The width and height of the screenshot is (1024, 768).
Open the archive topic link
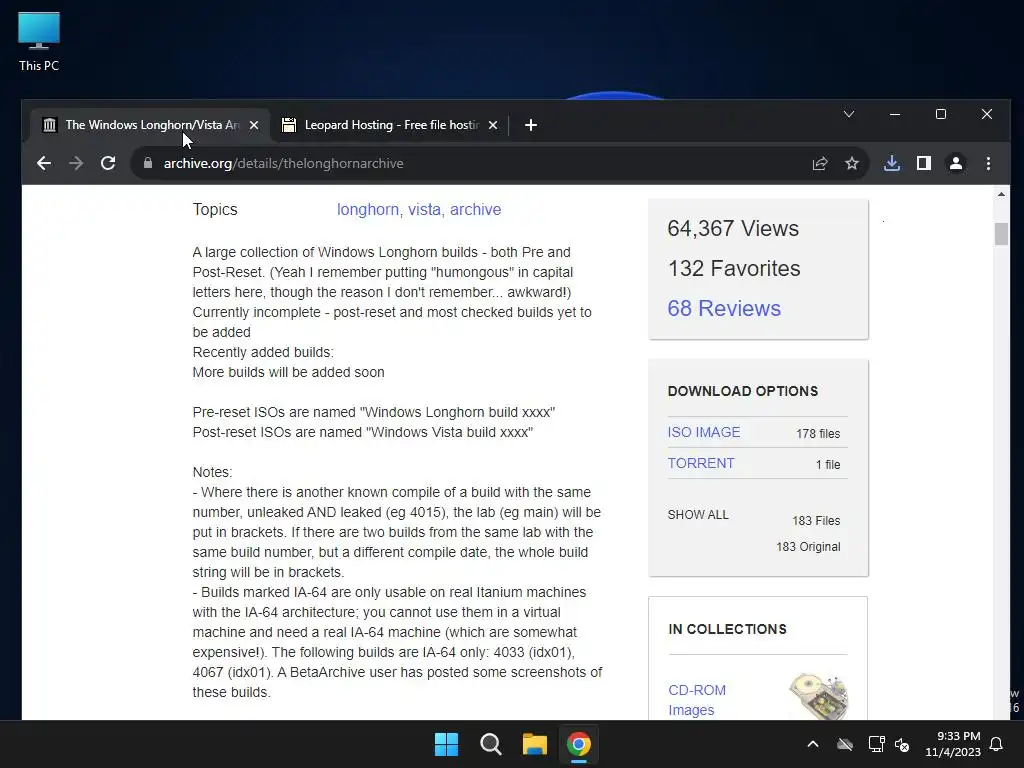[x=475, y=210]
